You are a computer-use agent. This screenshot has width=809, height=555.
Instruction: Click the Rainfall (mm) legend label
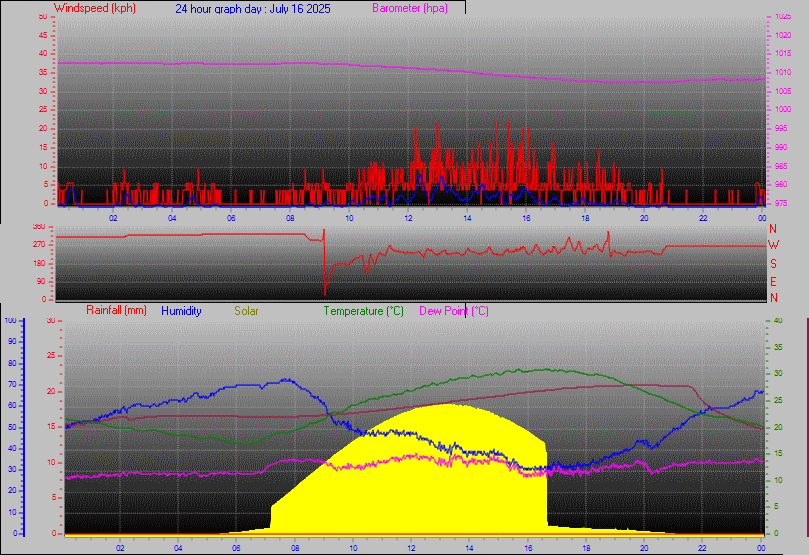(x=116, y=310)
